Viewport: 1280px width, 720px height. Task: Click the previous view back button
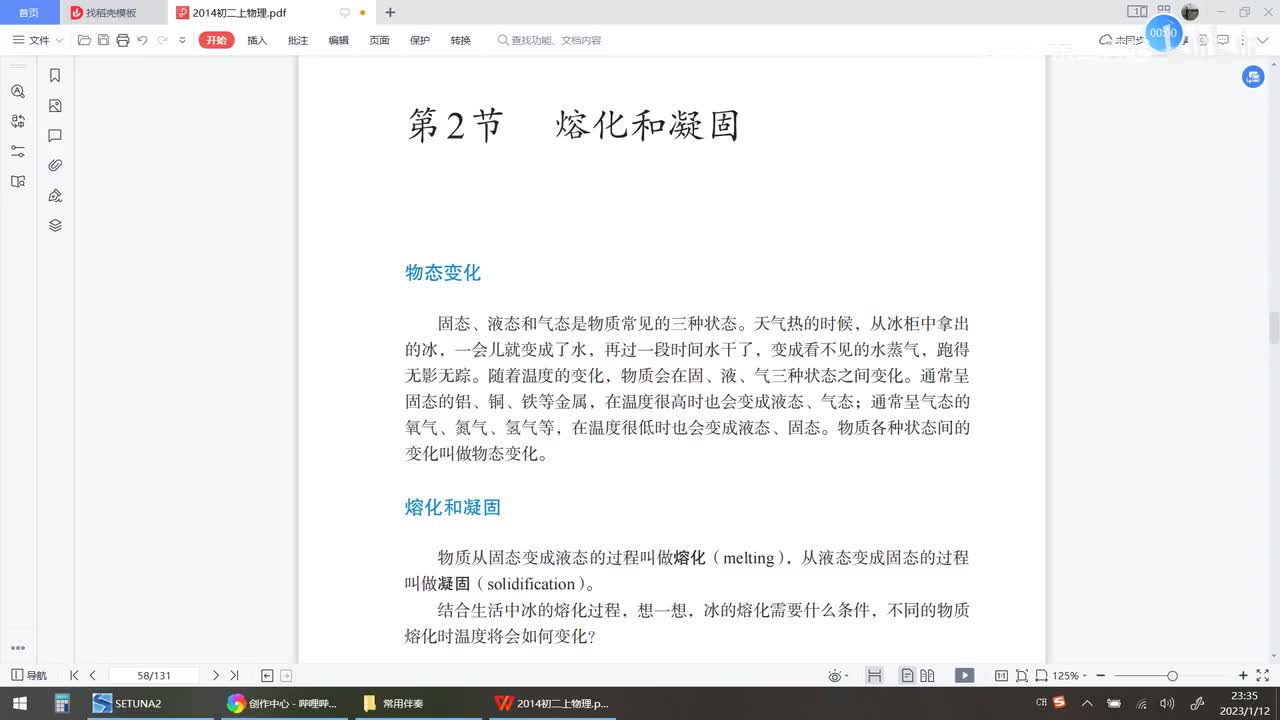[267, 676]
